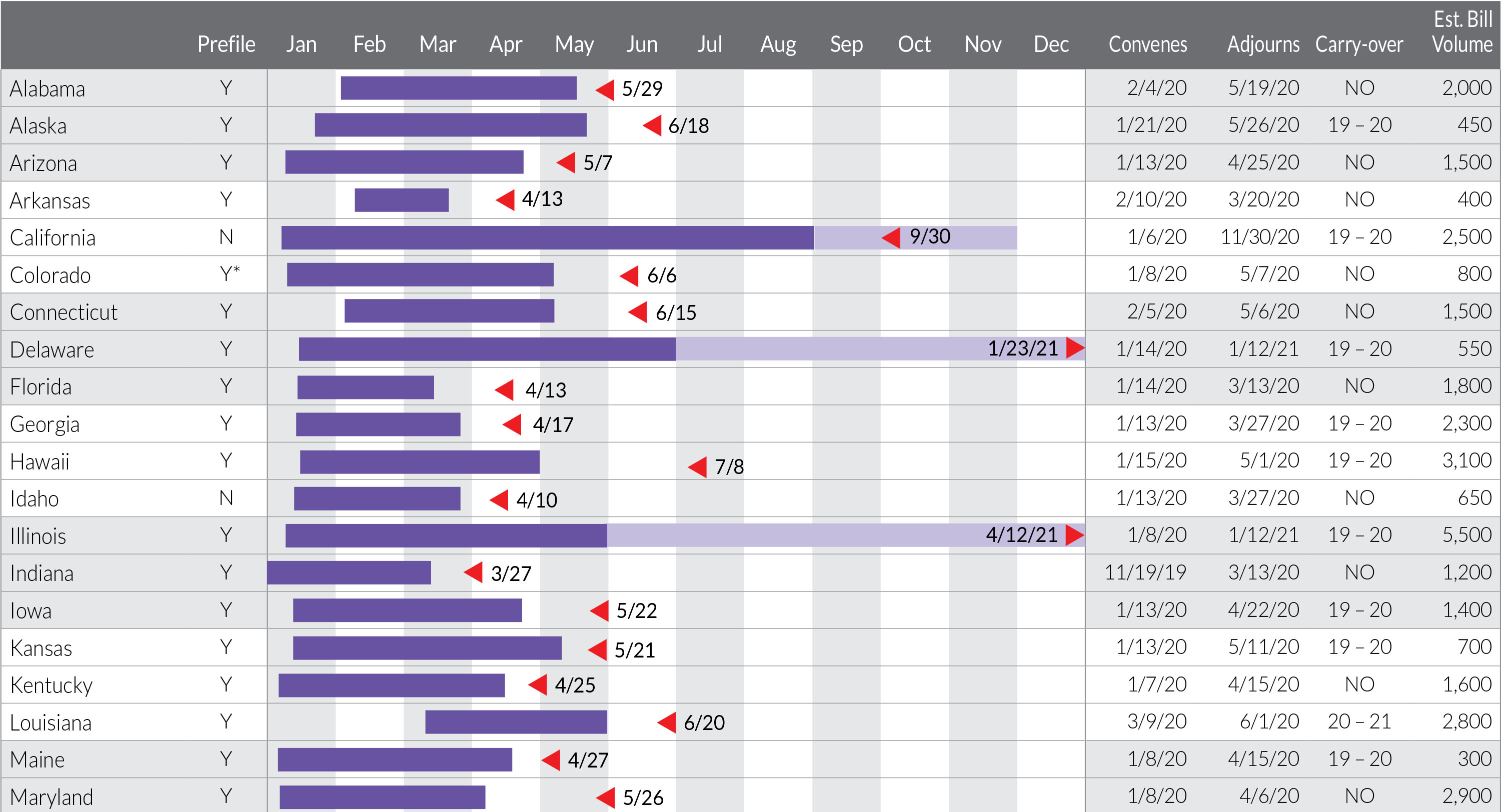Toggle the N prefile marker for Idaho

pos(227,498)
